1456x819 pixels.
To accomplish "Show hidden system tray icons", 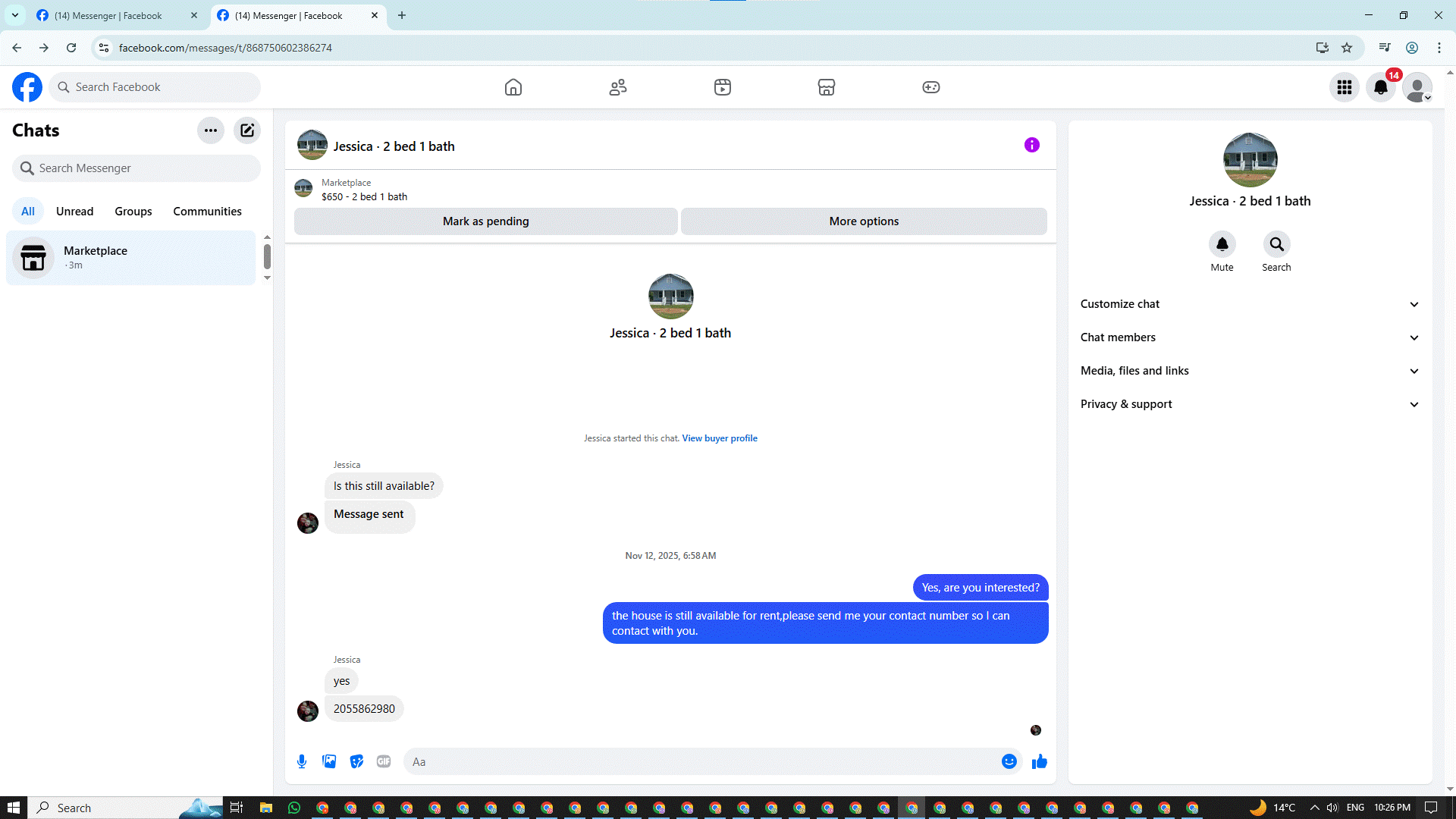I will coord(1314,808).
